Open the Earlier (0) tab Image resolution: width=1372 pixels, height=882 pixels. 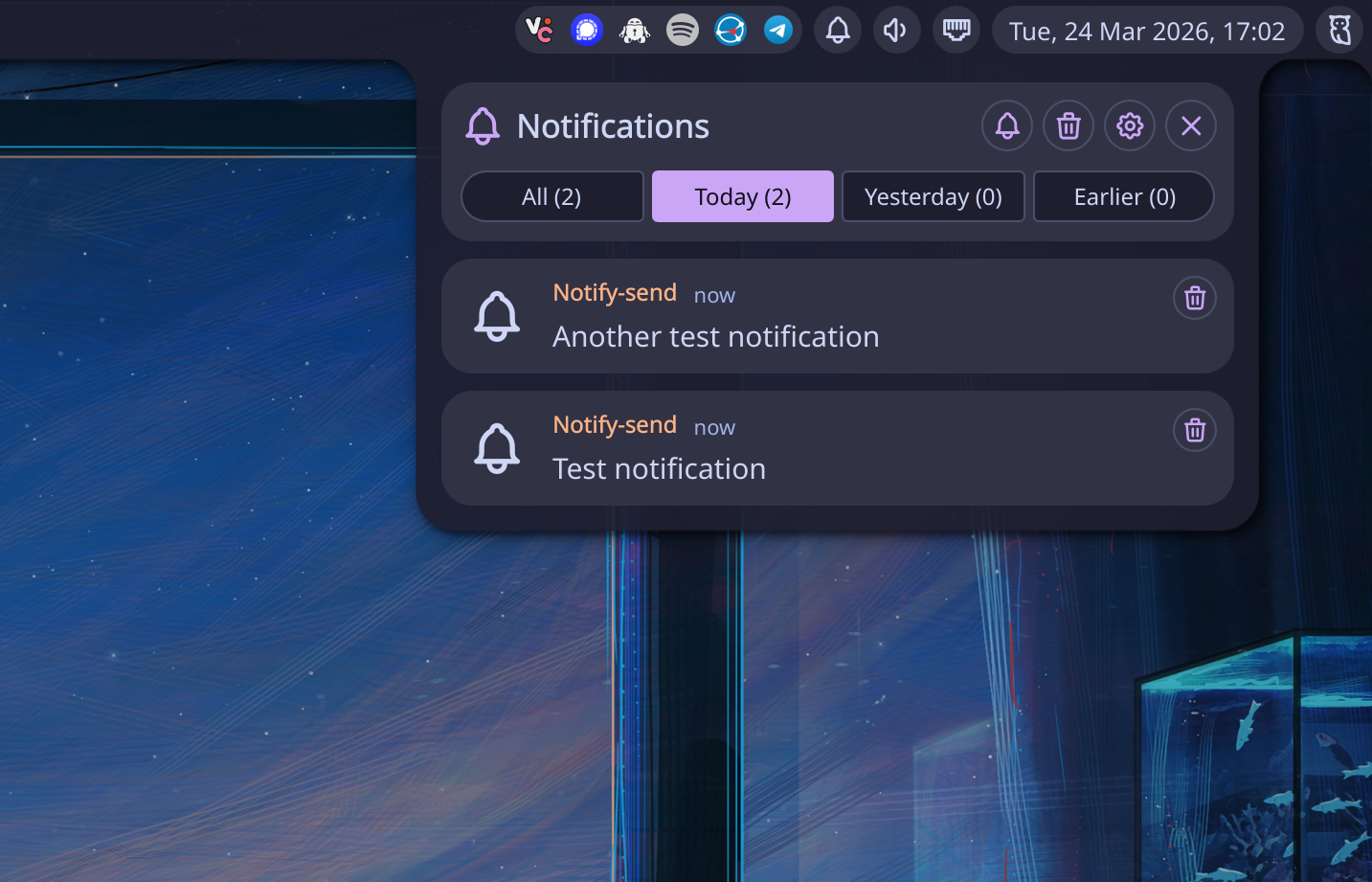pyautogui.click(x=1123, y=196)
